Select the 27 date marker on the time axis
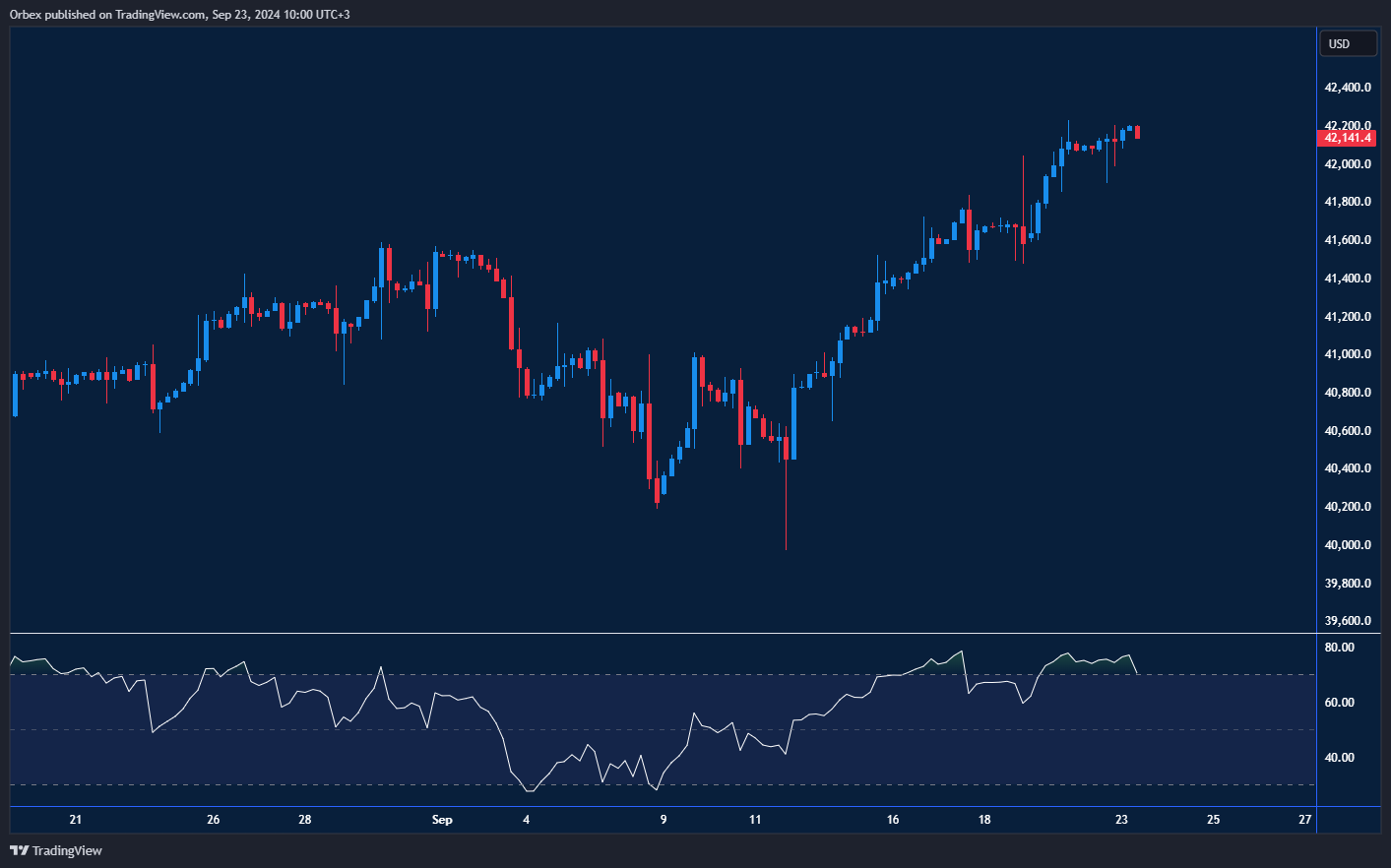 pyautogui.click(x=1305, y=820)
